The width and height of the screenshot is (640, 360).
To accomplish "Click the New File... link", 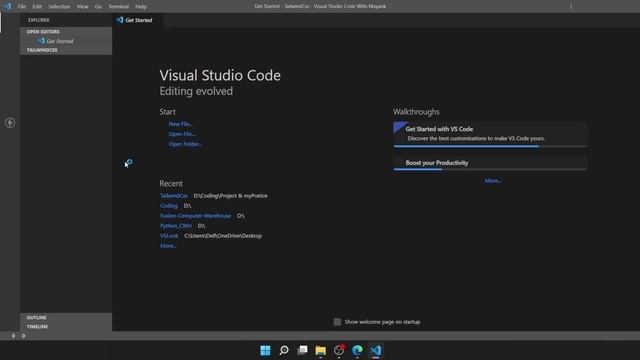I will point(180,124).
